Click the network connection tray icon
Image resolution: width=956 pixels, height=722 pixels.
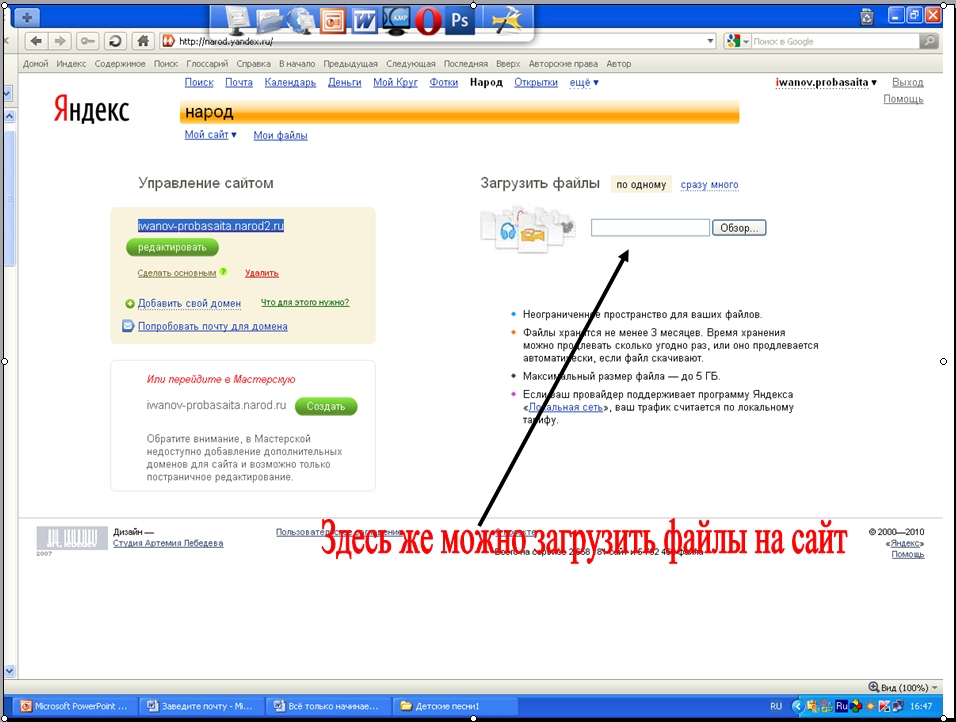[x=897, y=706]
